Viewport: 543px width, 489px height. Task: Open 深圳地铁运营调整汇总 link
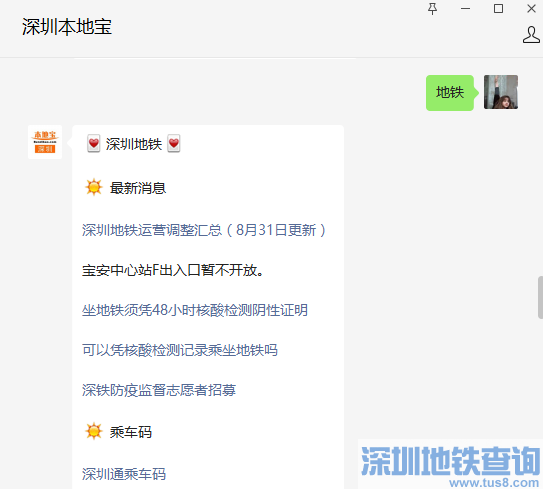204,230
